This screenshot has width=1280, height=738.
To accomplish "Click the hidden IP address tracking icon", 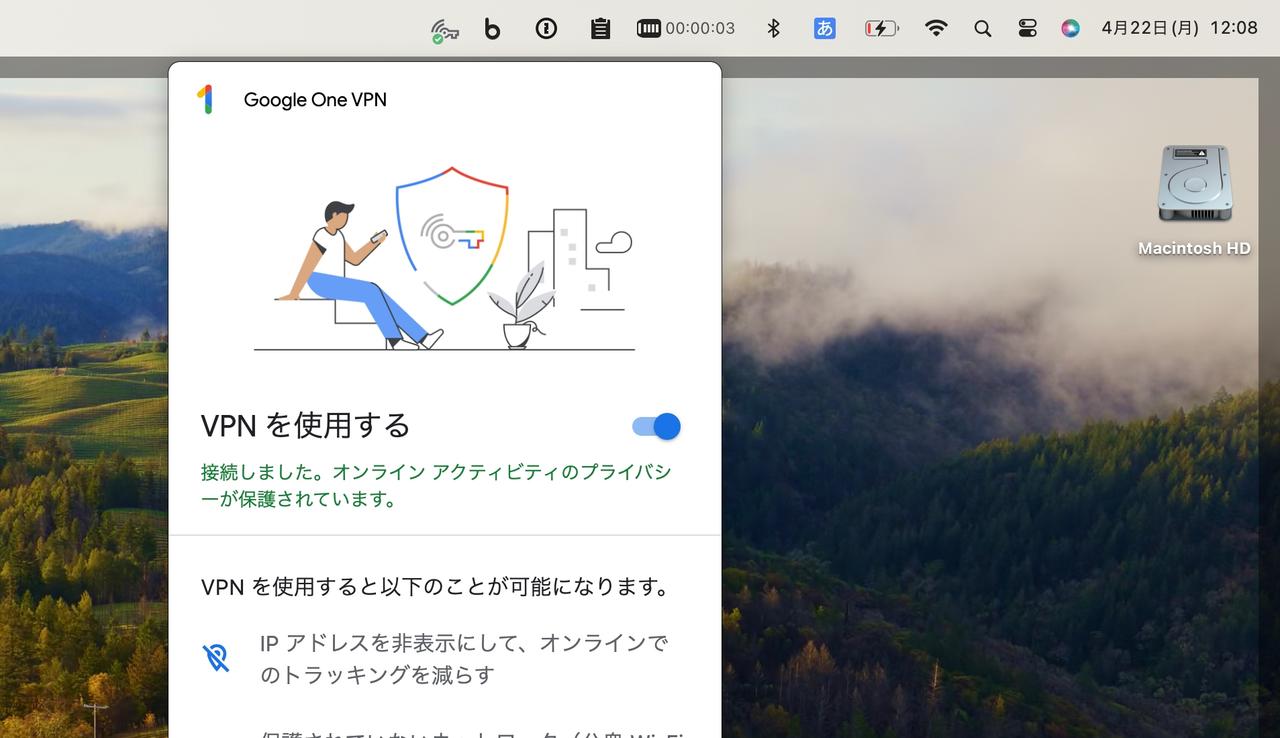I will tap(216, 657).
